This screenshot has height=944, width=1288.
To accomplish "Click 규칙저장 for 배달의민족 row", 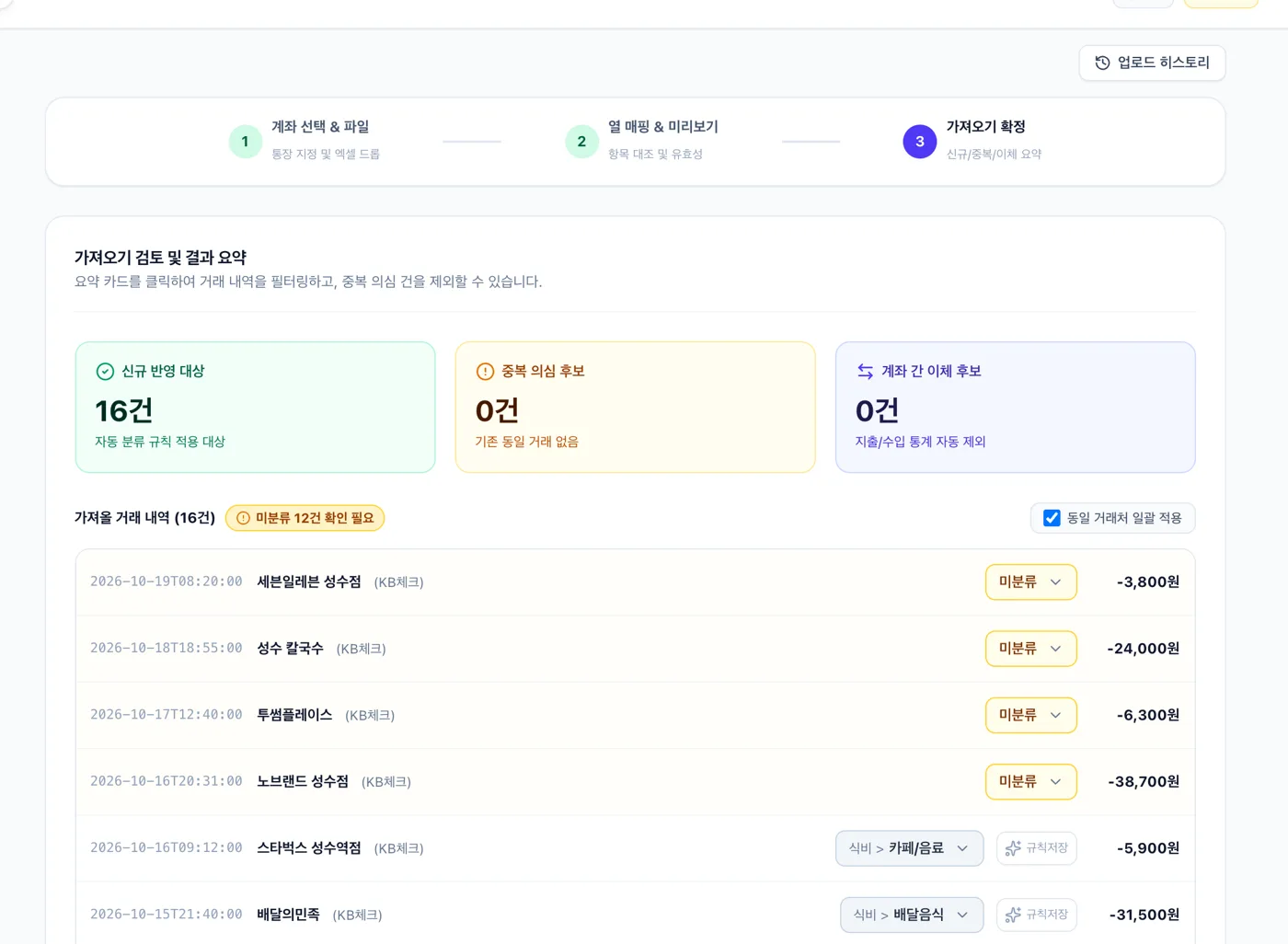I will (1036, 915).
